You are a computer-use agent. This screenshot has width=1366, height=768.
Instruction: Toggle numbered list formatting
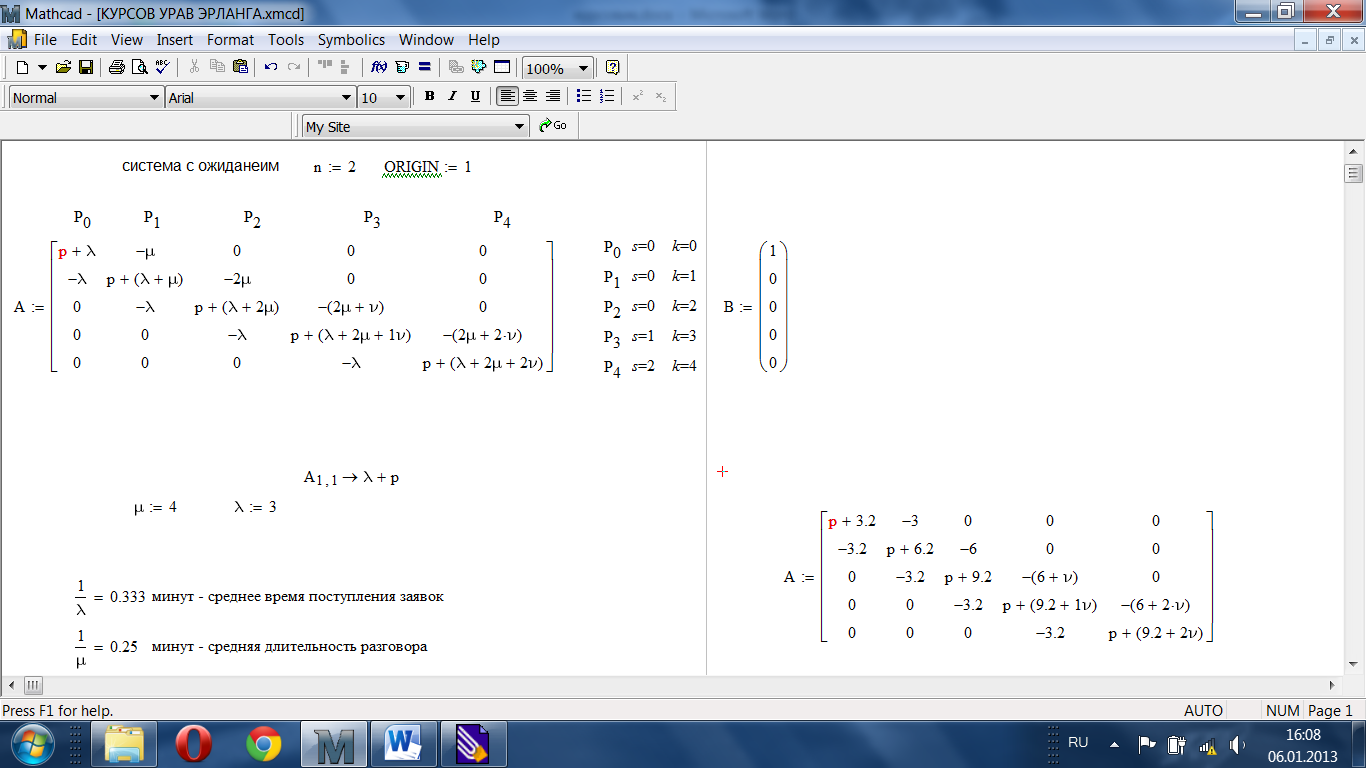coord(607,97)
